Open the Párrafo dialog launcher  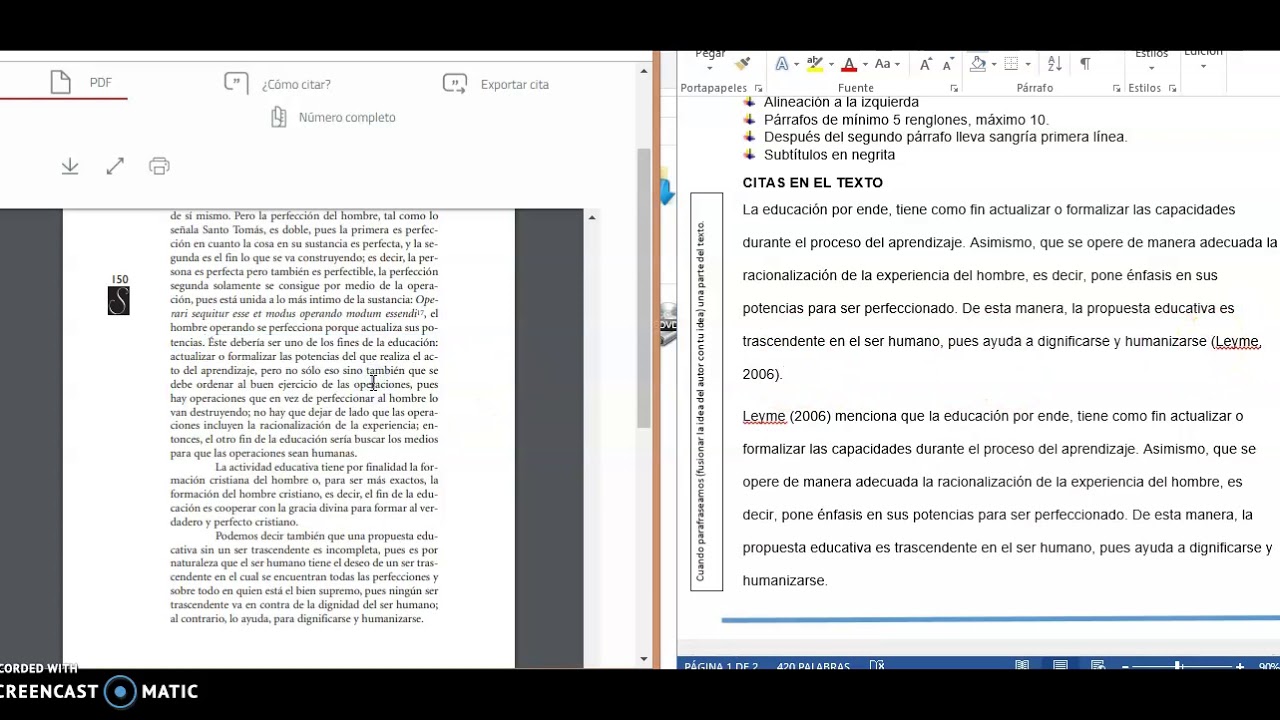pyautogui.click(x=1117, y=89)
